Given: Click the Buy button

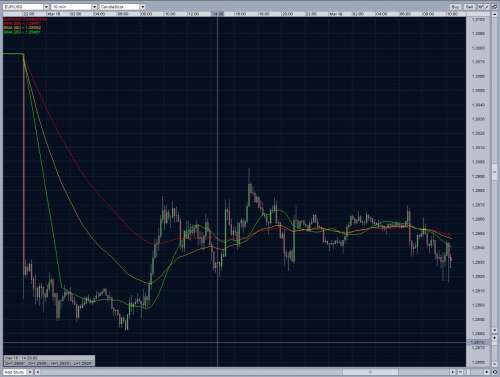Looking at the screenshot, I should pos(455,7).
